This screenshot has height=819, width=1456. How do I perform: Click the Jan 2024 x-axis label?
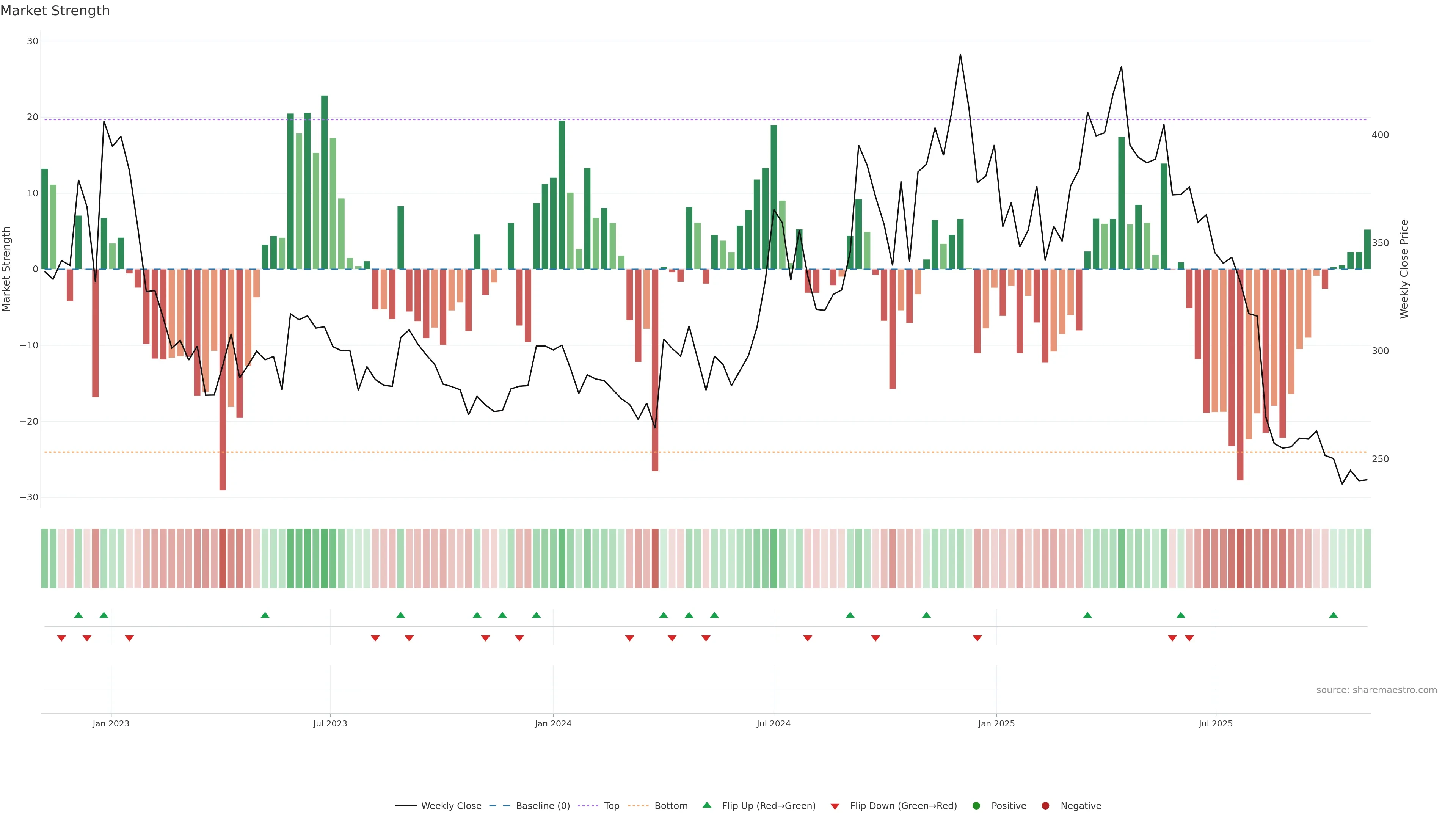[553, 723]
